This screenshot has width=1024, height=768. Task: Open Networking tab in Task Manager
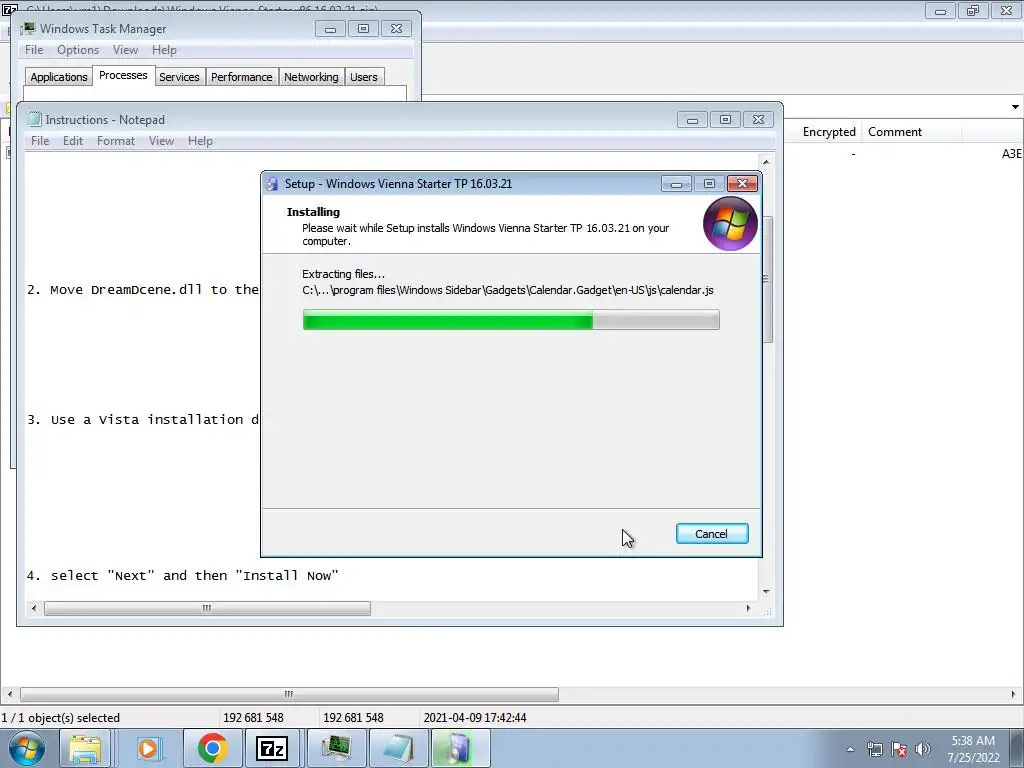(x=311, y=77)
